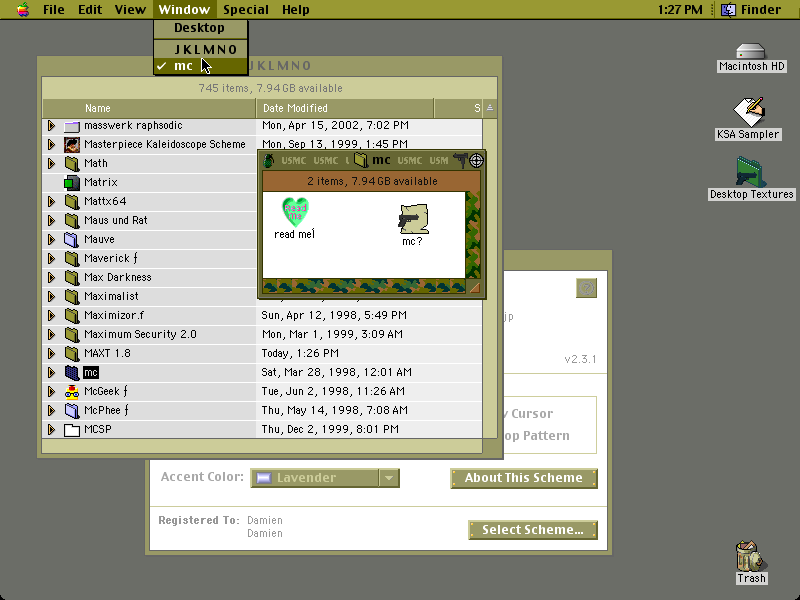
Task: Select the Math folder icon
Action: 72,164
